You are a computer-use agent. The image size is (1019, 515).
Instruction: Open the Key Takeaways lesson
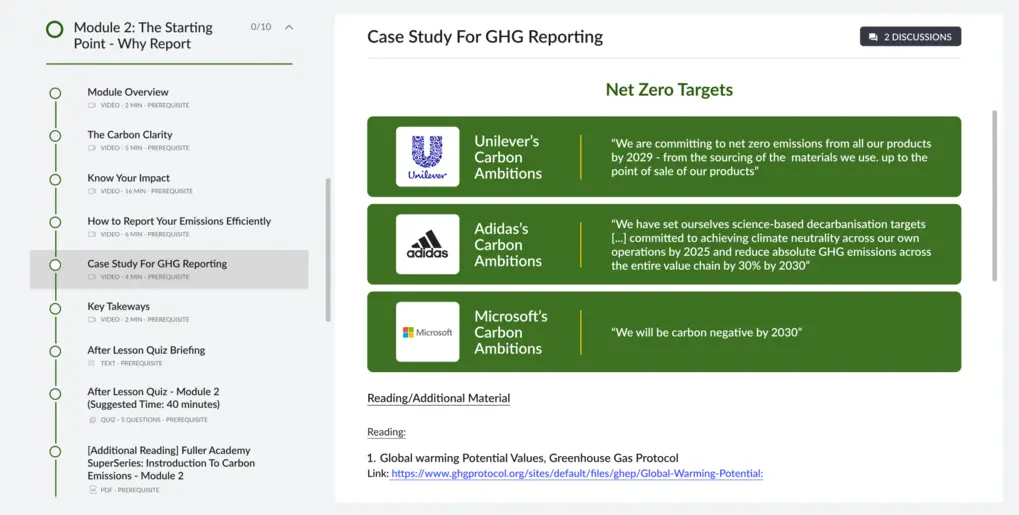tap(119, 306)
